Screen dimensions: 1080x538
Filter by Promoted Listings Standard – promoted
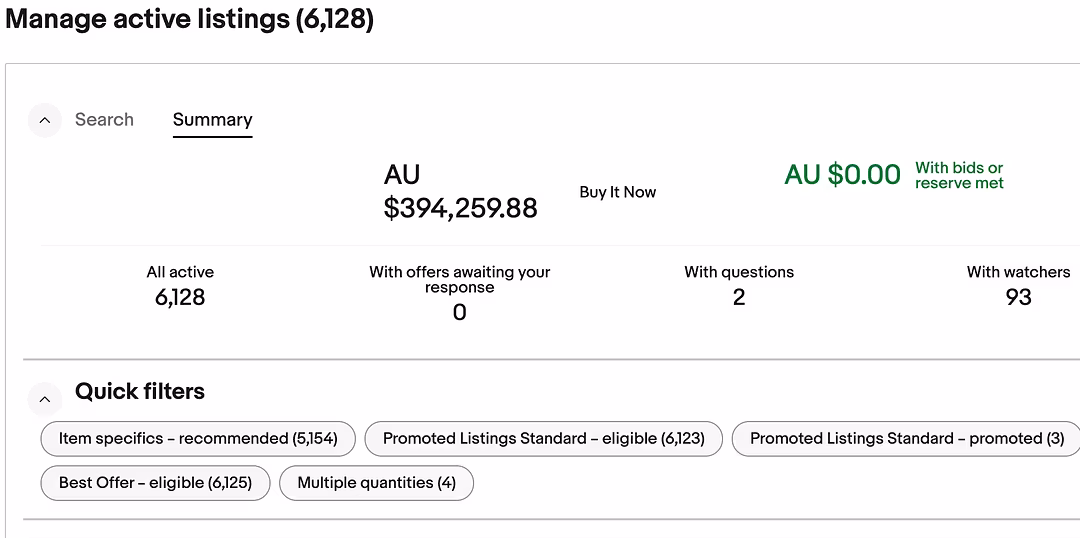click(906, 439)
